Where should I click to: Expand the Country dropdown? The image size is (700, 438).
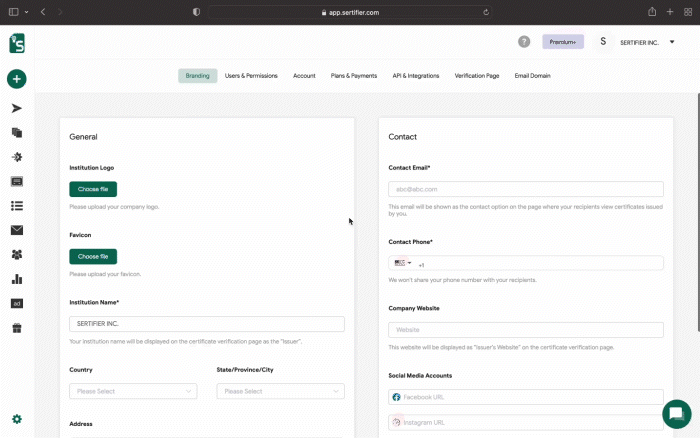pos(133,391)
